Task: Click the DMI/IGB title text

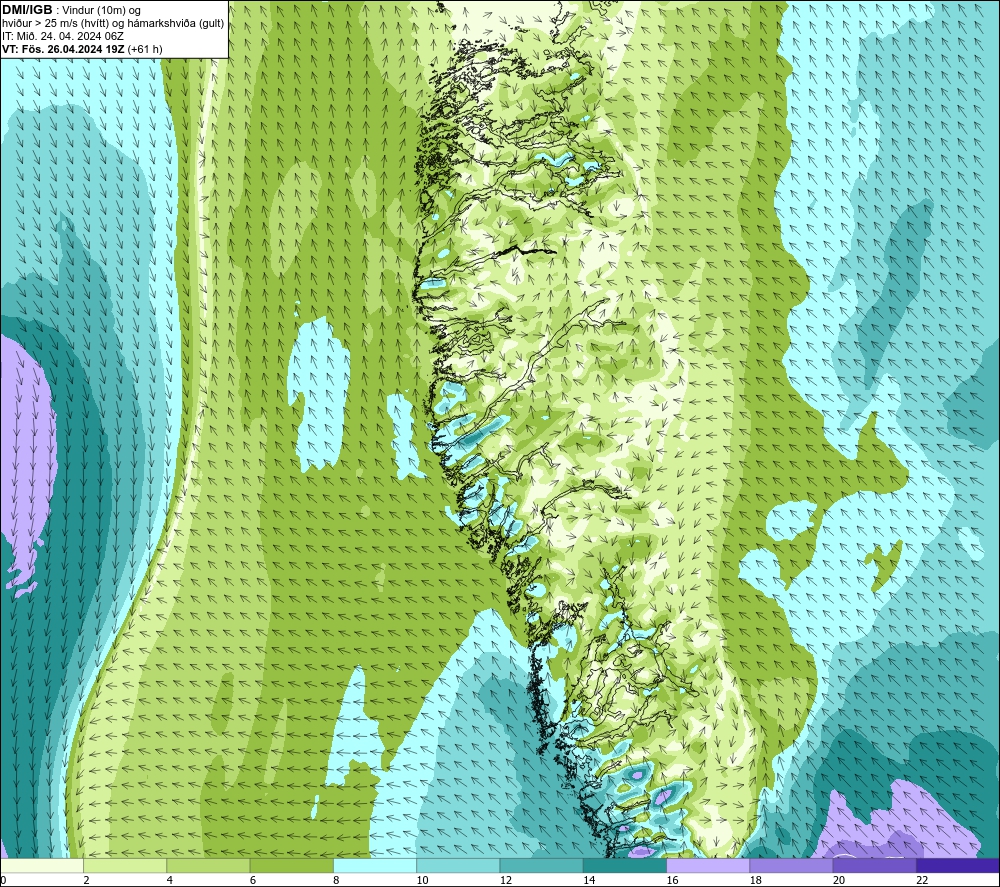Action: tap(27, 10)
